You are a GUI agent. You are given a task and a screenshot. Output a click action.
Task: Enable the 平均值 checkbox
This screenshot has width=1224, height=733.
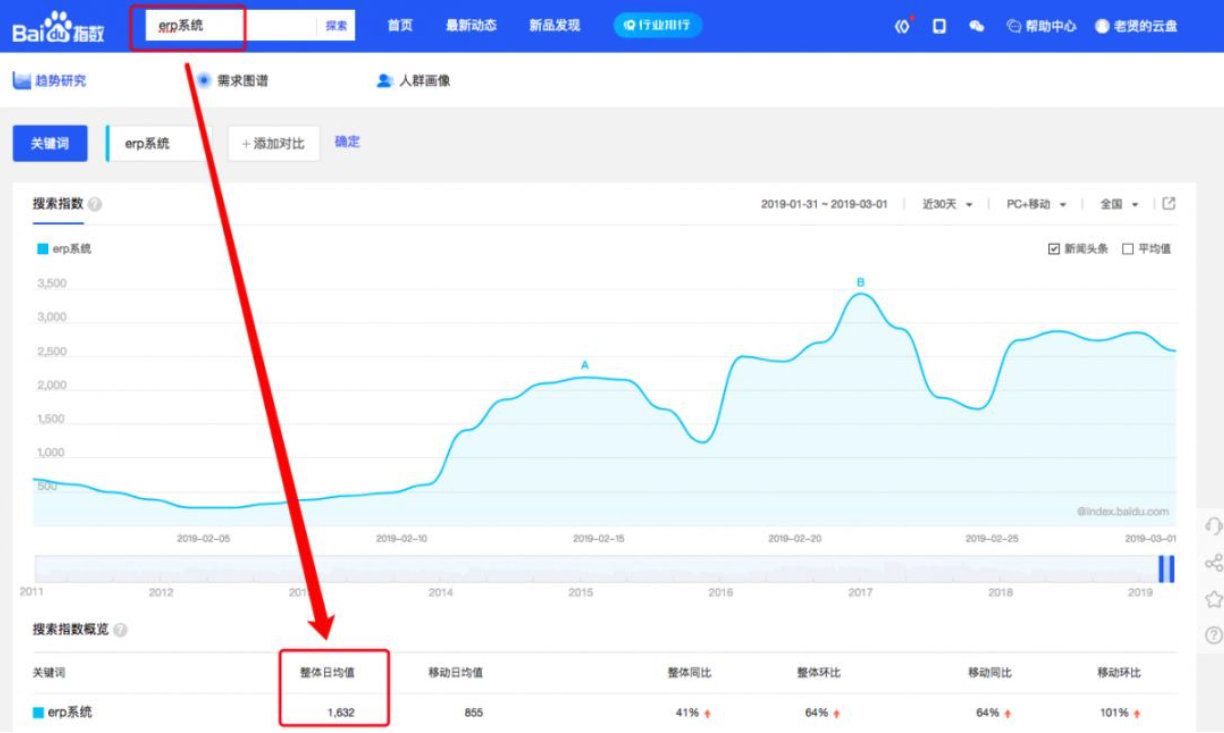click(x=1128, y=249)
